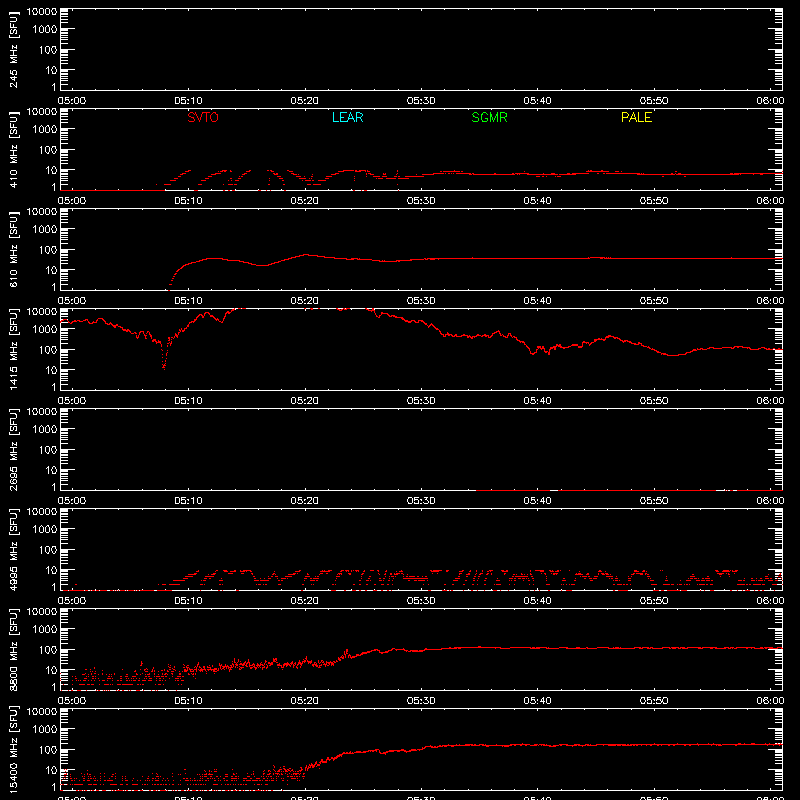Click the 10000 tick label of 245 MHz panel
The width and height of the screenshot is (800, 800).
(x=42, y=12)
